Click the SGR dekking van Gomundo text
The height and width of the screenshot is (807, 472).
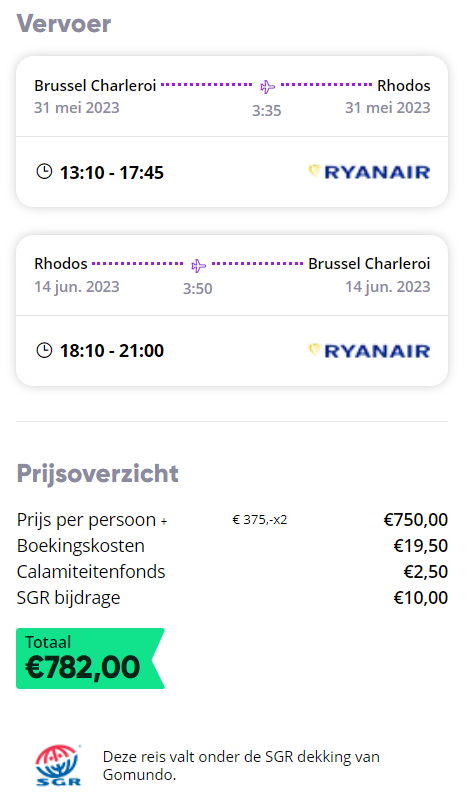coord(241,765)
